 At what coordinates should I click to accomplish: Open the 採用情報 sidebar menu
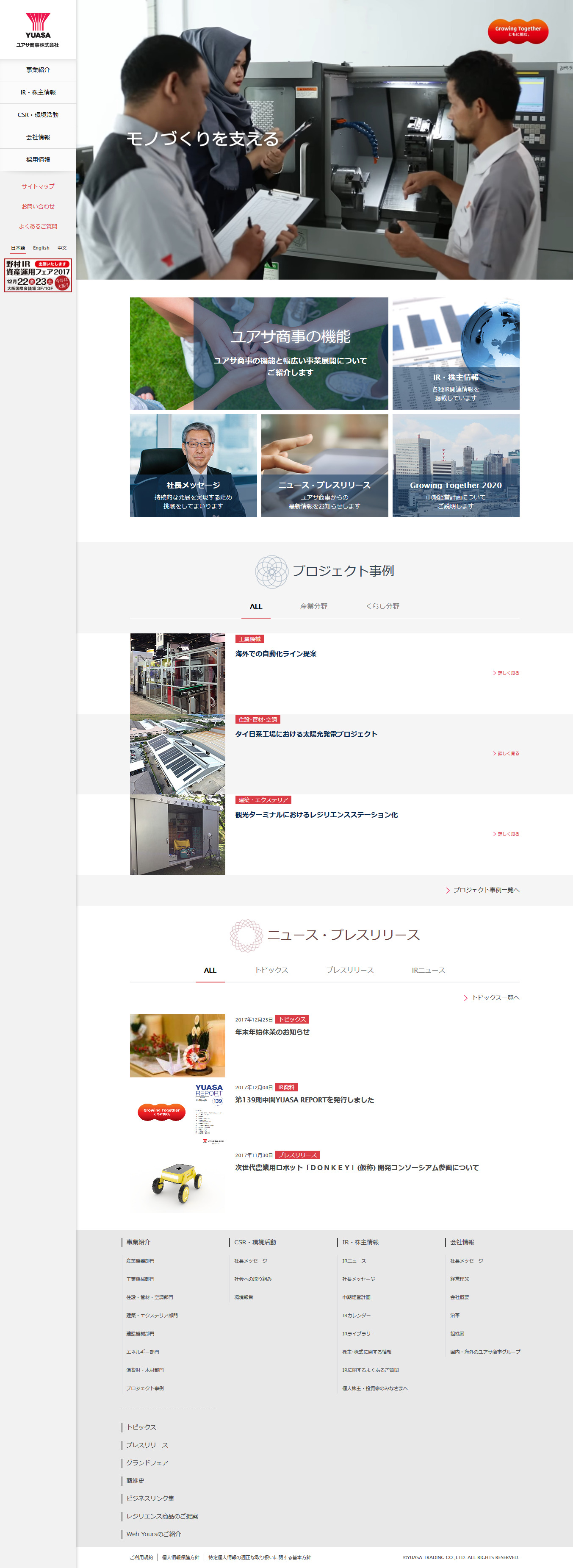point(38,160)
